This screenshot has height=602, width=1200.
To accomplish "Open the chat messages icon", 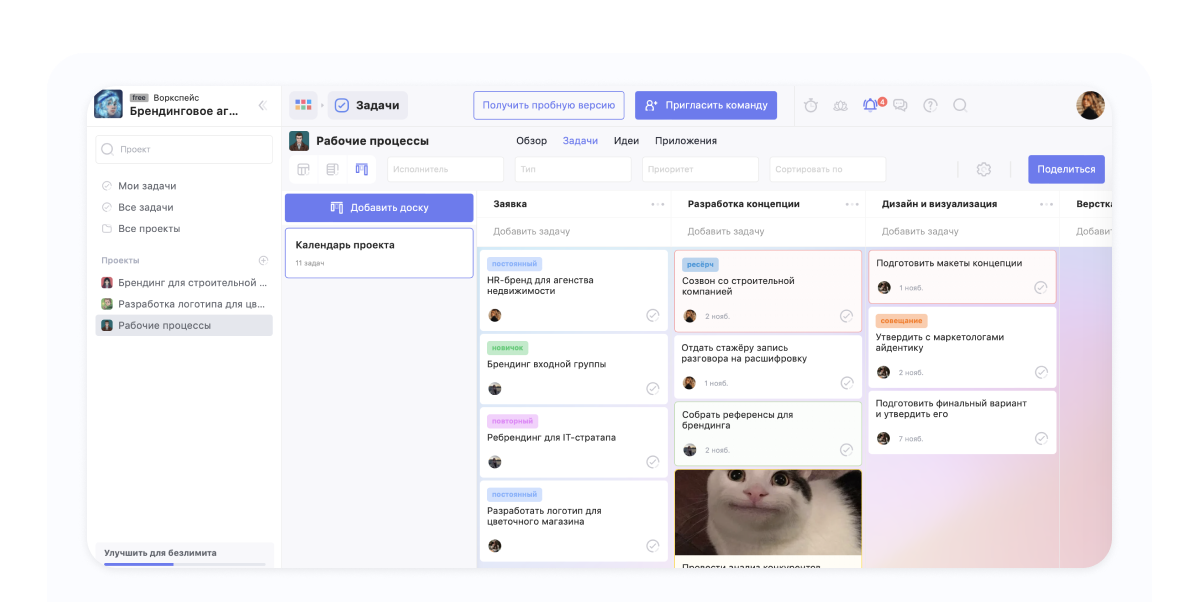I will point(900,105).
